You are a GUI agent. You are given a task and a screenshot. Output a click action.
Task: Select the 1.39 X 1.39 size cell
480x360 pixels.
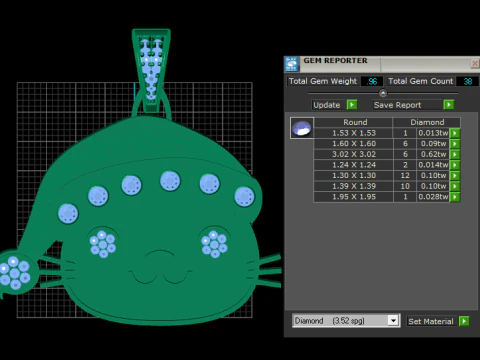point(354,186)
